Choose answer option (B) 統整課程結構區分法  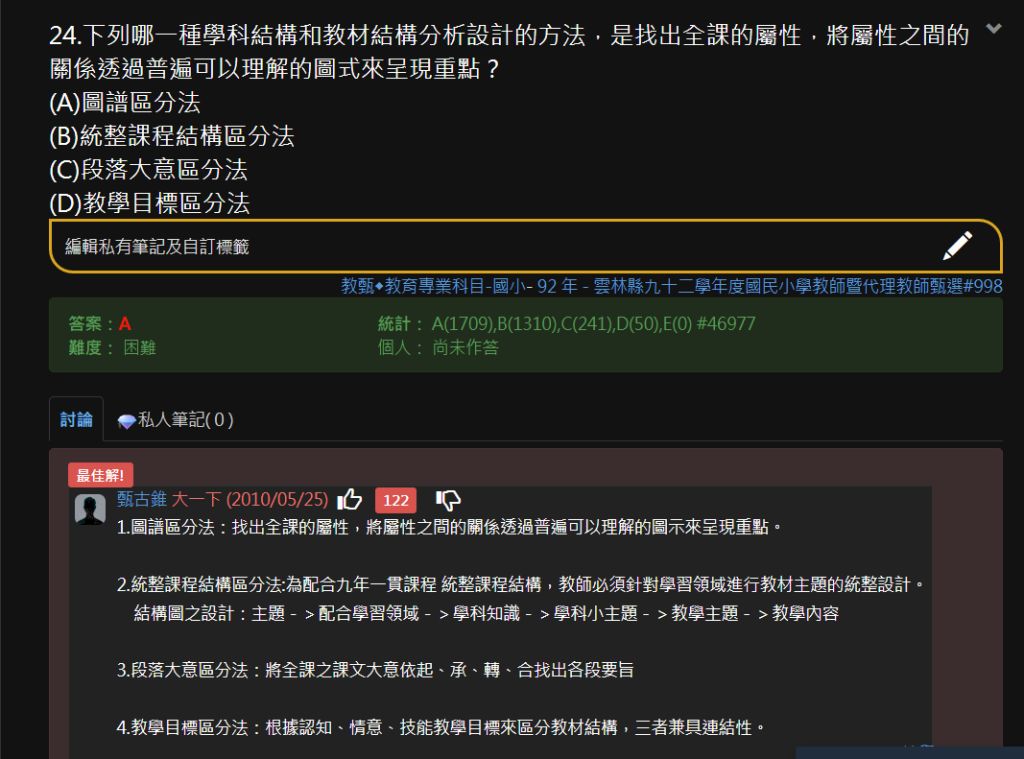pyautogui.click(x=172, y=136)
